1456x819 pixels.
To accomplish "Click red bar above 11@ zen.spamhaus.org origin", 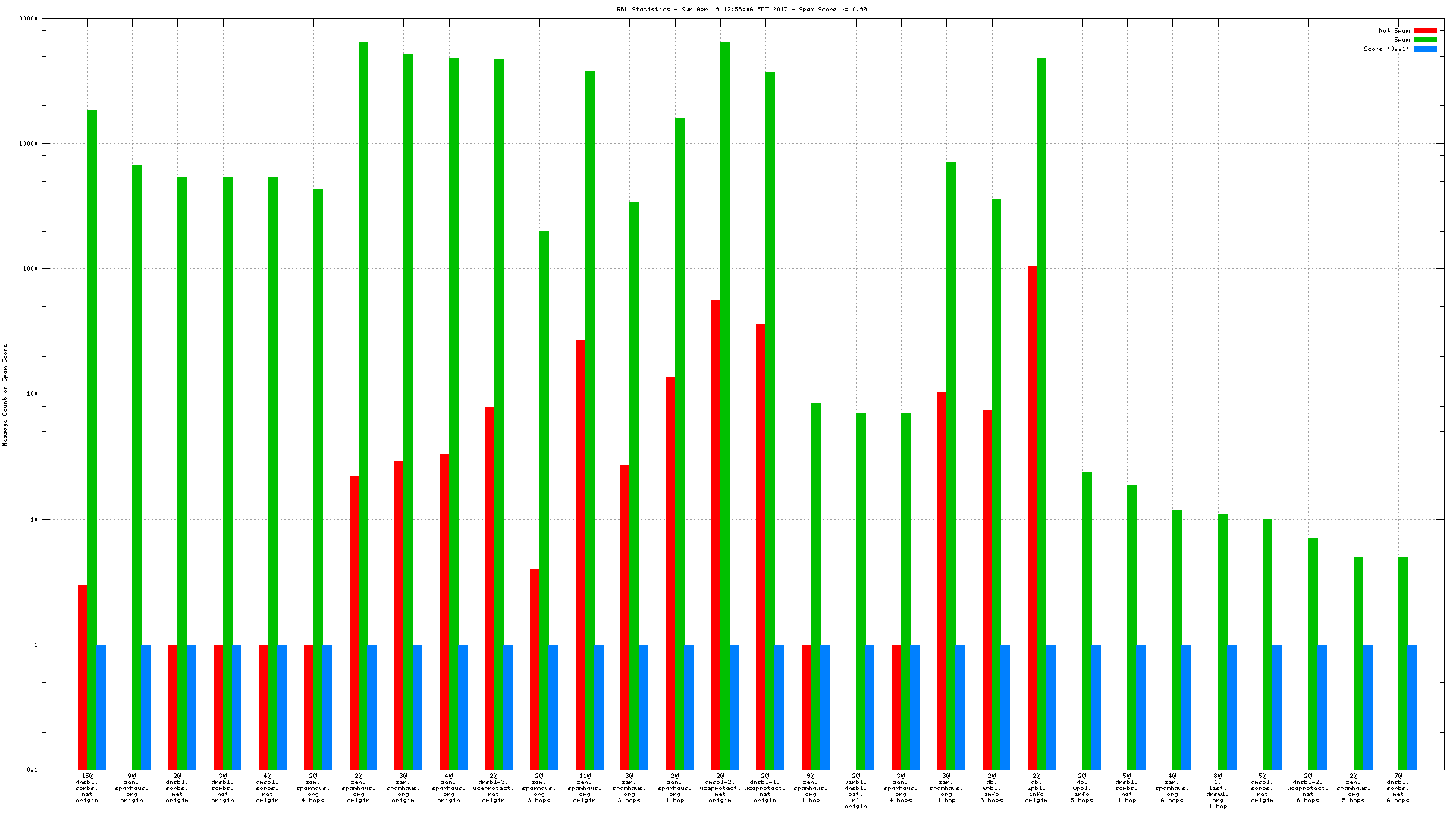I will [x=580, y=554].
